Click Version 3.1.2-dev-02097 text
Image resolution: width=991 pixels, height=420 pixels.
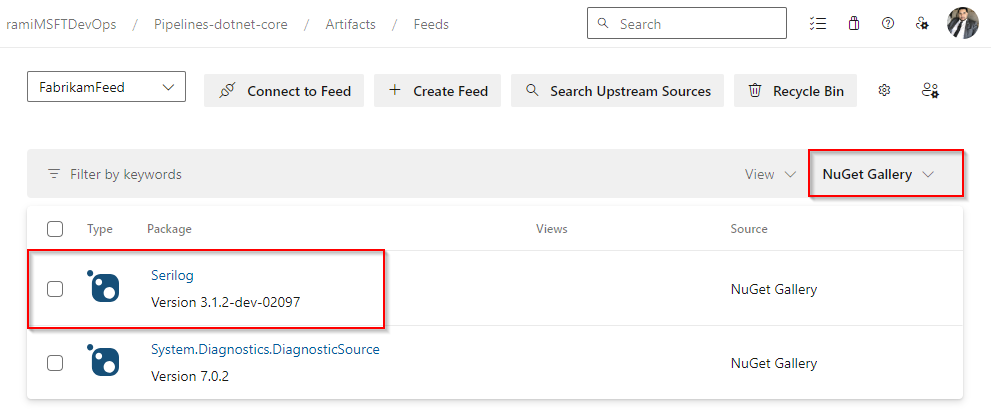226,303
